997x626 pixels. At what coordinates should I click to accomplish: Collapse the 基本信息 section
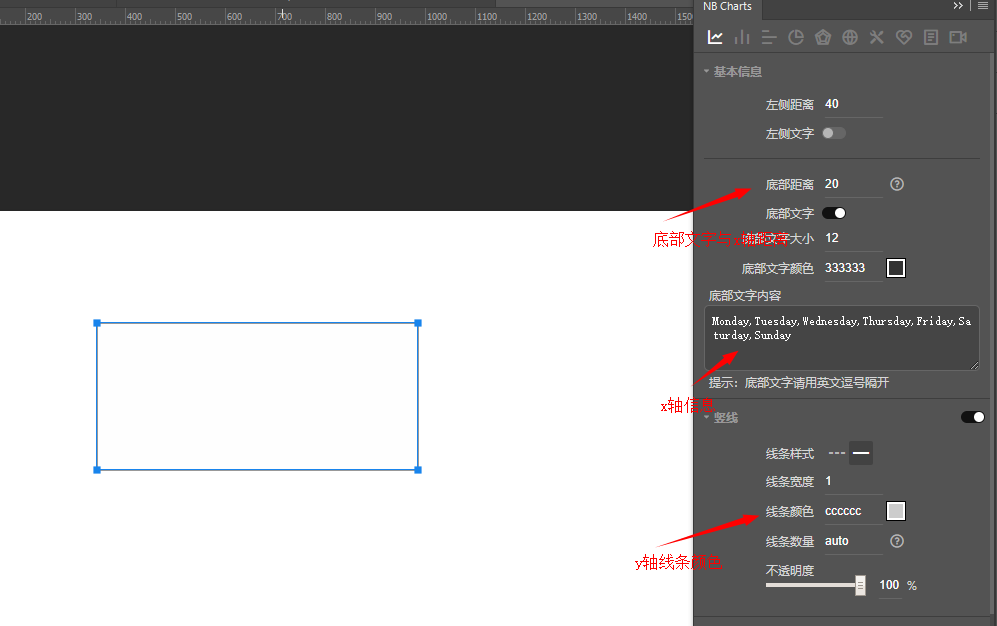(706, 71)
